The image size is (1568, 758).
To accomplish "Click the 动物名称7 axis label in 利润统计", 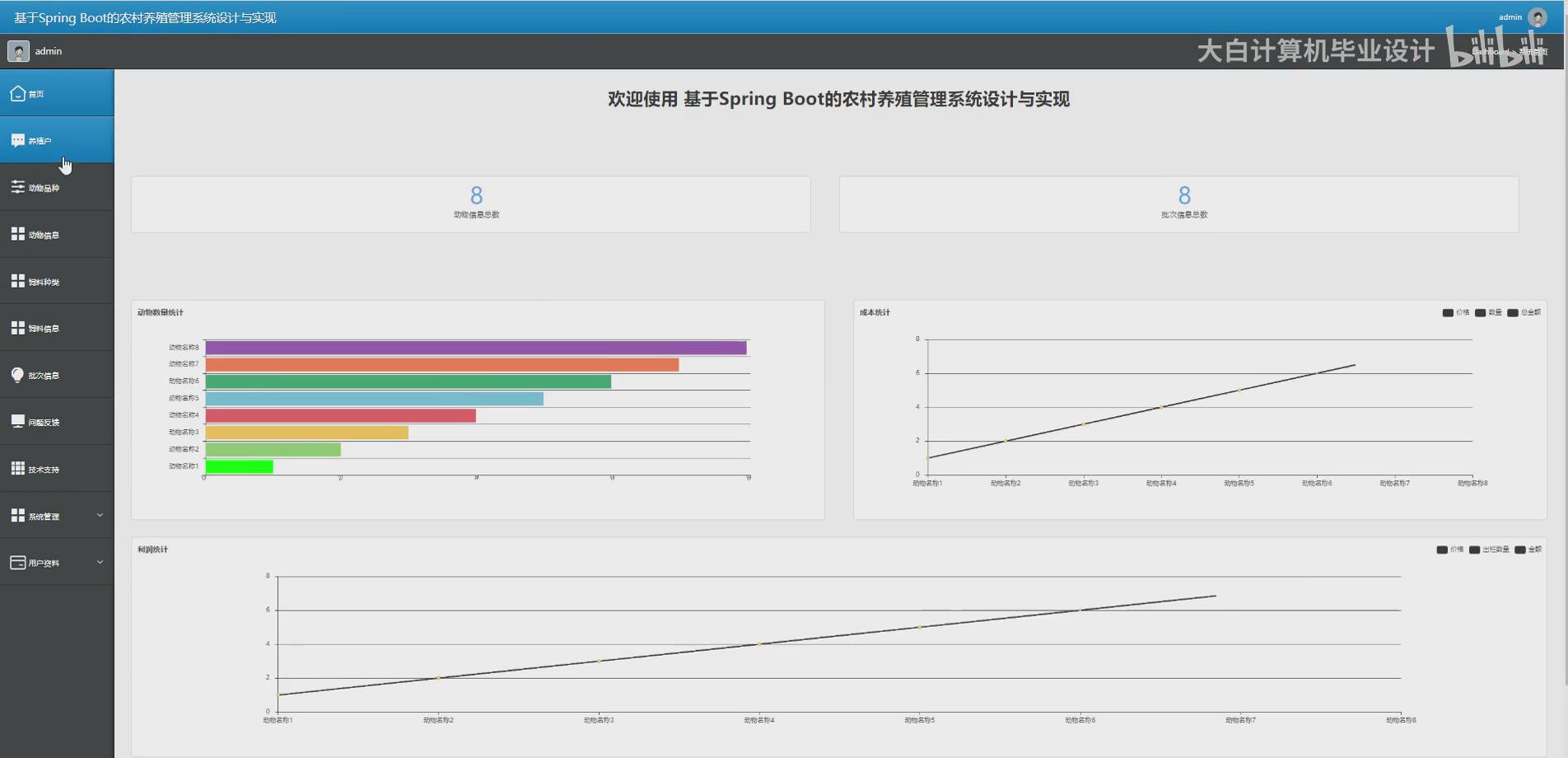I will [x=1240, y=720].
